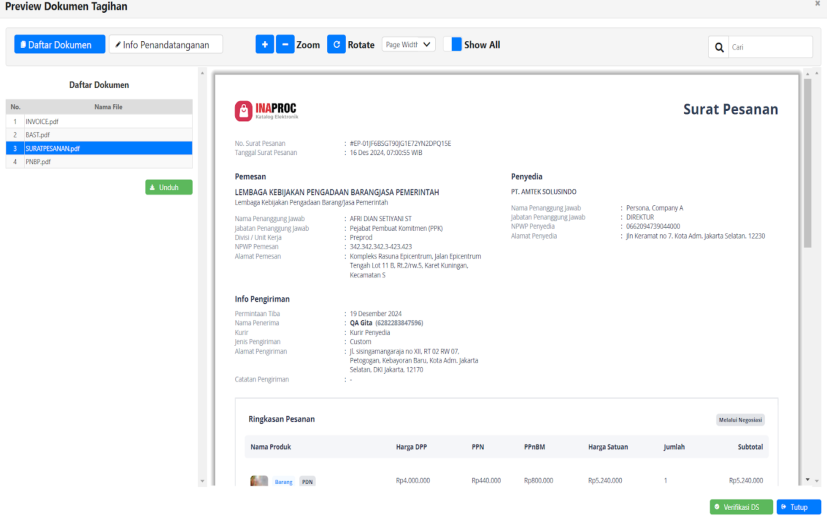
Task: Click the search magnifier icon
Action: (x=718, y=47)
